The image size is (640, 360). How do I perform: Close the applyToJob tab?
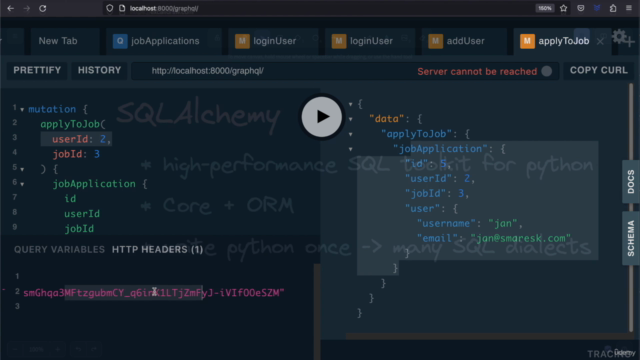click(600, 41)
